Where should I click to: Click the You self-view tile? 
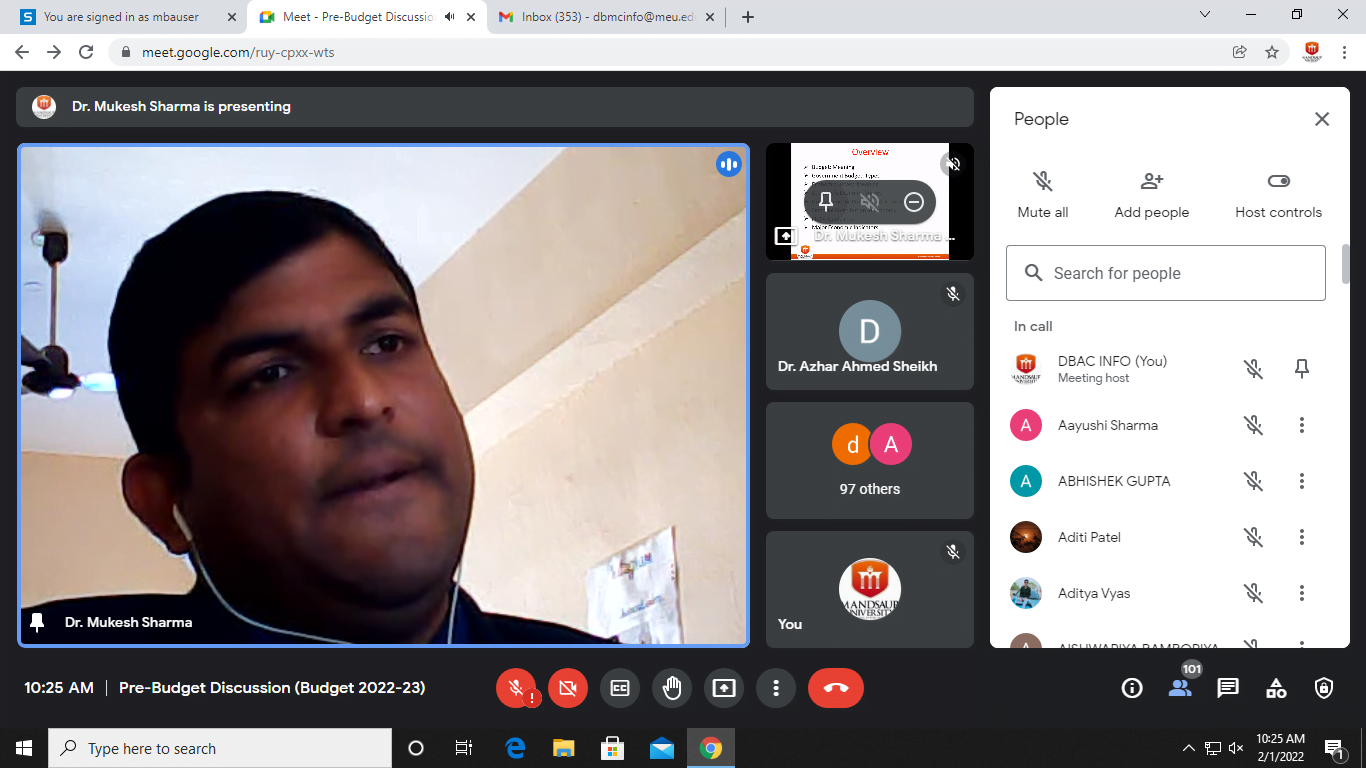[870, 590]
